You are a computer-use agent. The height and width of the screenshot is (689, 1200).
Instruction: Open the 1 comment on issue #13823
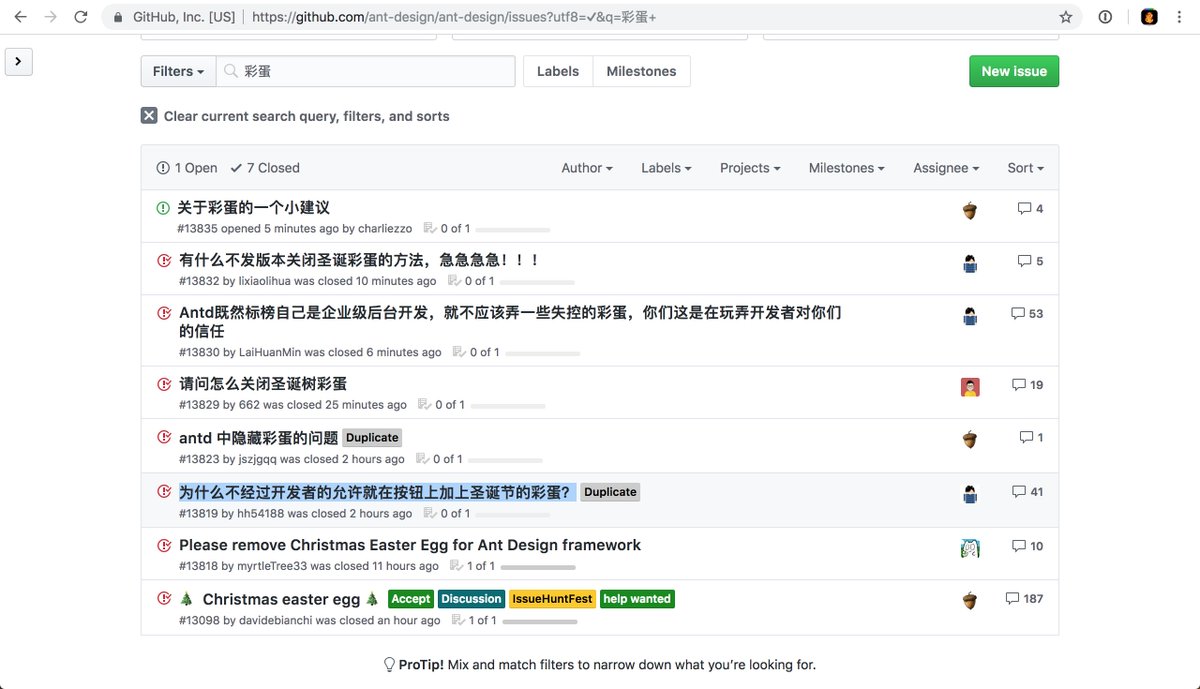tap(1031, 437)
